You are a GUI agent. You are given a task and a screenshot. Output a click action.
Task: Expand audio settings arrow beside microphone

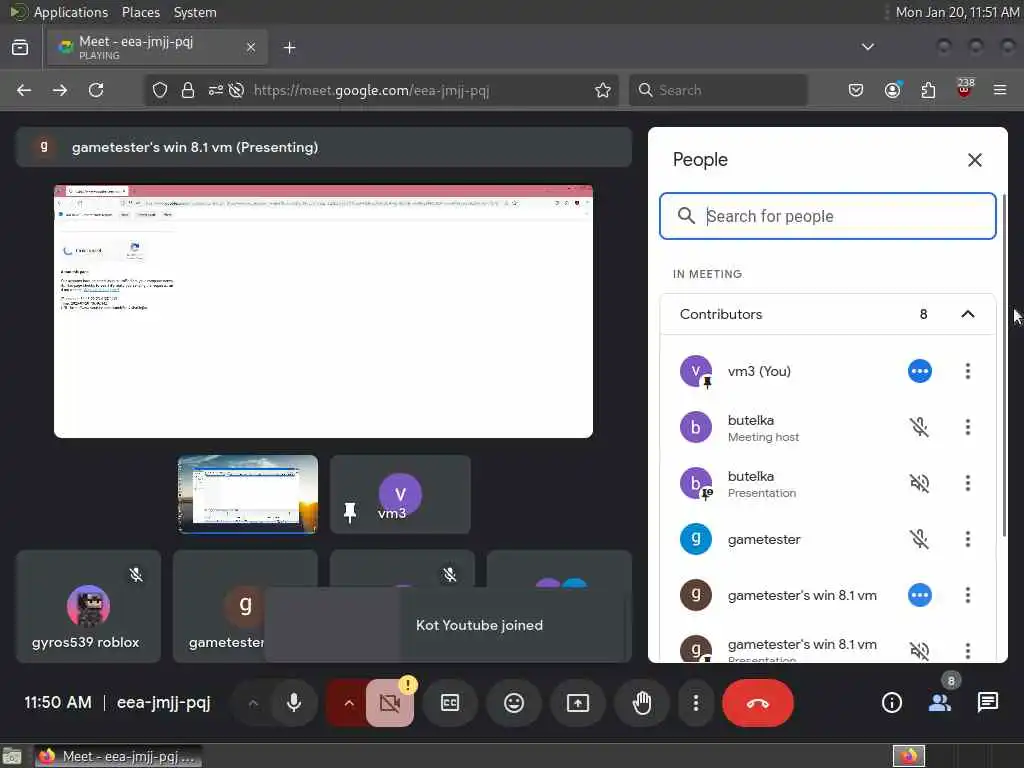[253, 703]
